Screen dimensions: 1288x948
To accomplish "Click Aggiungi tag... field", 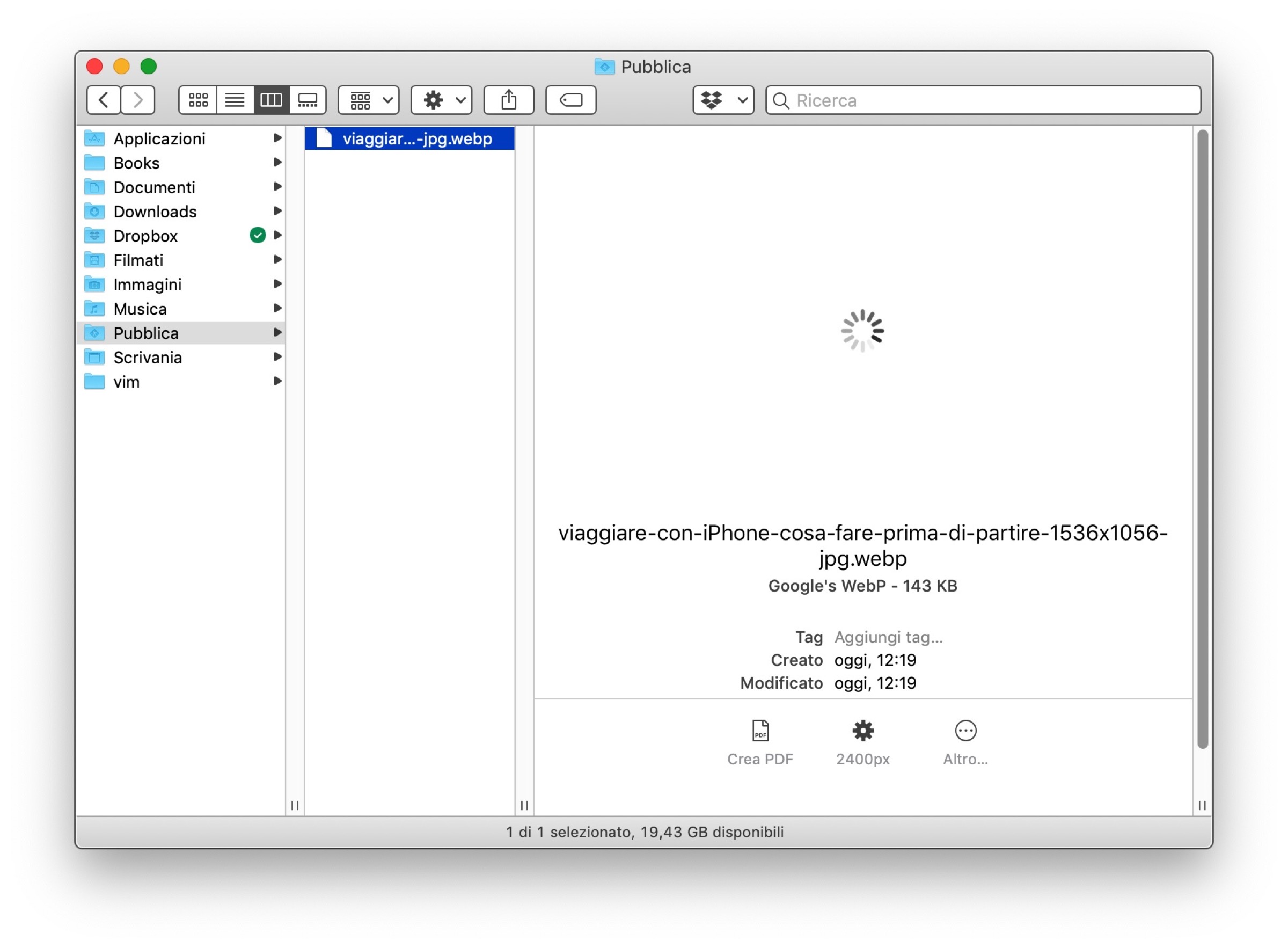I will click(x=888, y=637).
